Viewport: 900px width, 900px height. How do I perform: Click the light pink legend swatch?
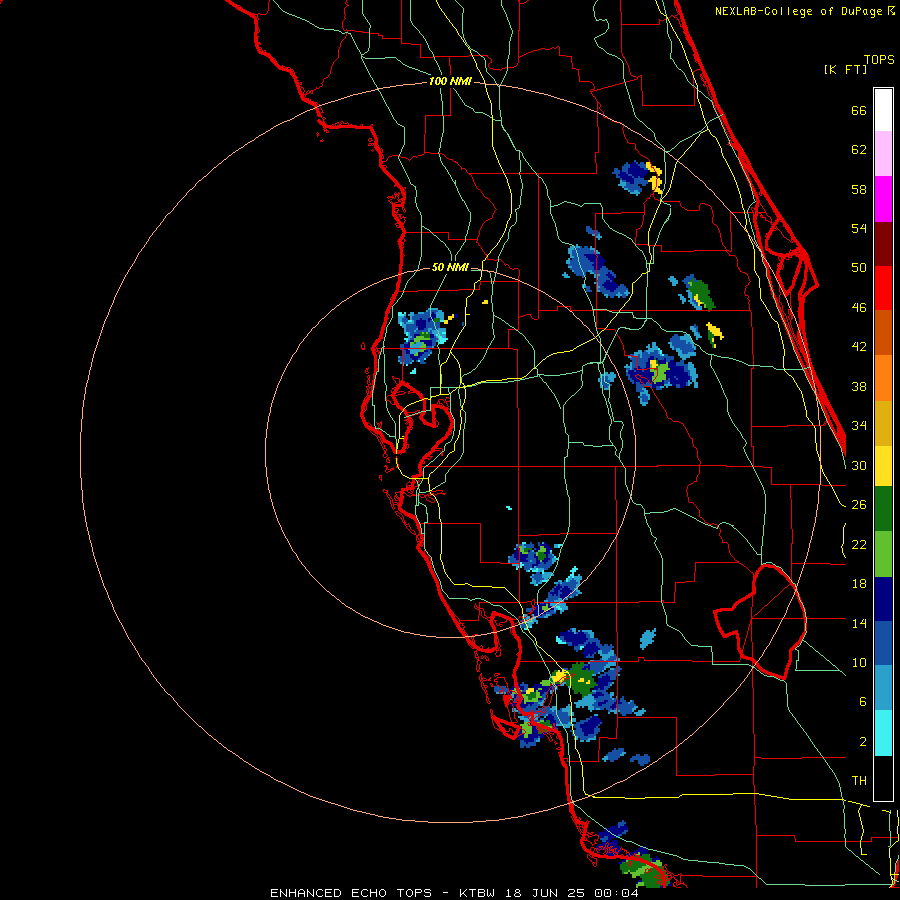[883, 154]
